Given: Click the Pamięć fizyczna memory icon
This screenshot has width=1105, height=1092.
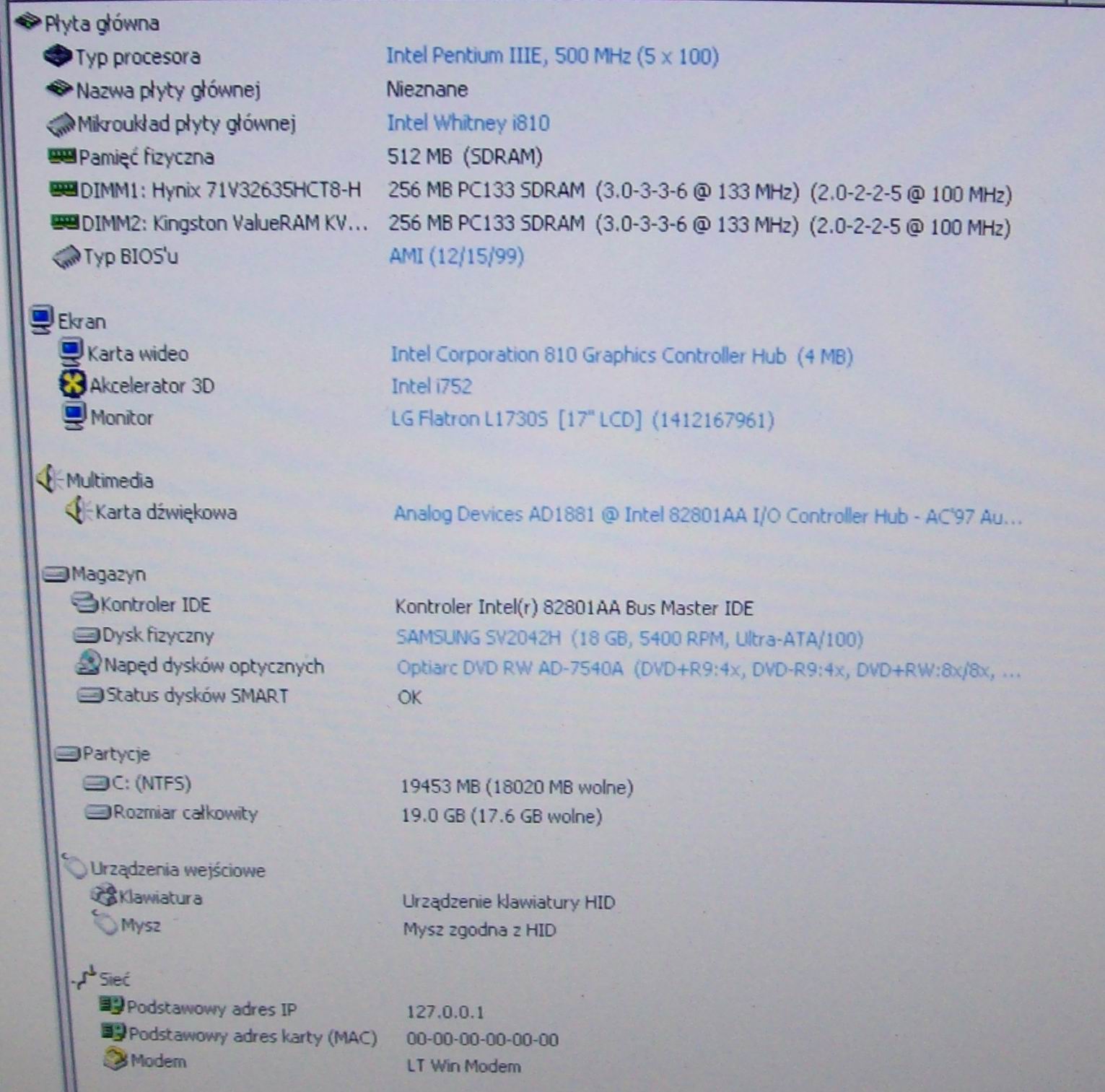Looking at the screenshot, I should (x=62, y=155).
